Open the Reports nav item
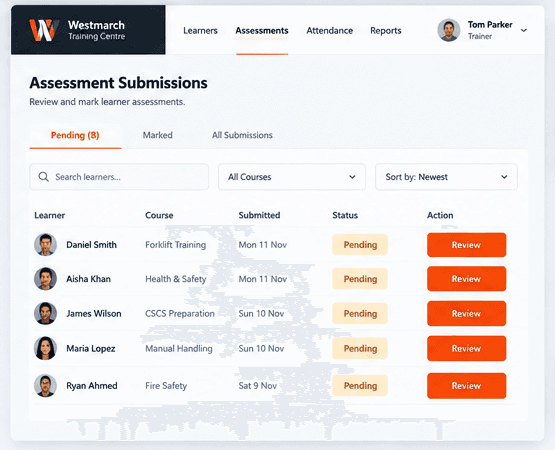 click(386, 31)
